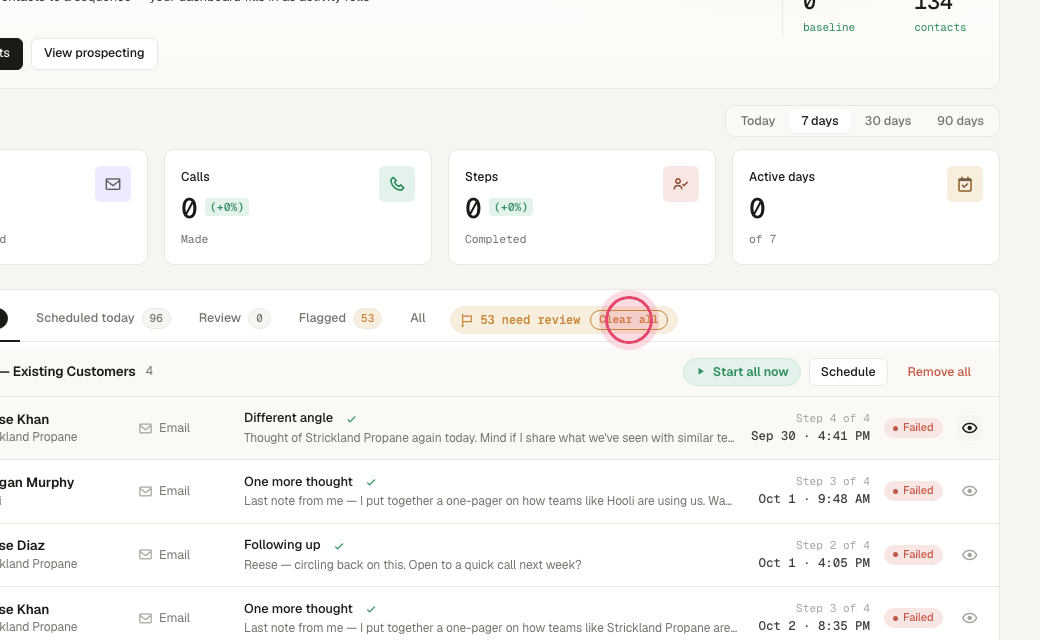Click the 53 need review label
This screenshot has width=1040, height=640.
click(x=530, y=320)
